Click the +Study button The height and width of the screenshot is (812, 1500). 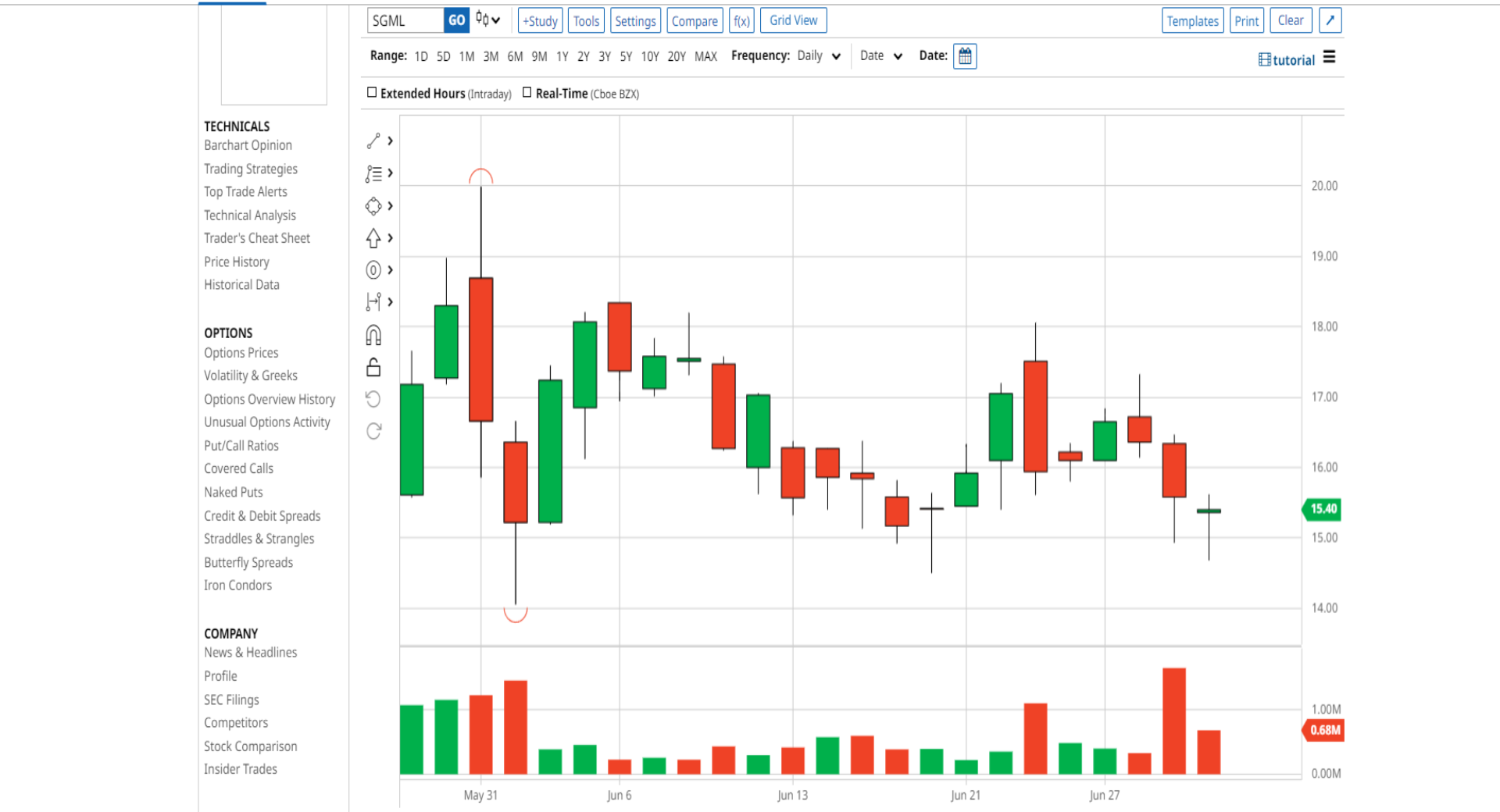pos(540,21)
